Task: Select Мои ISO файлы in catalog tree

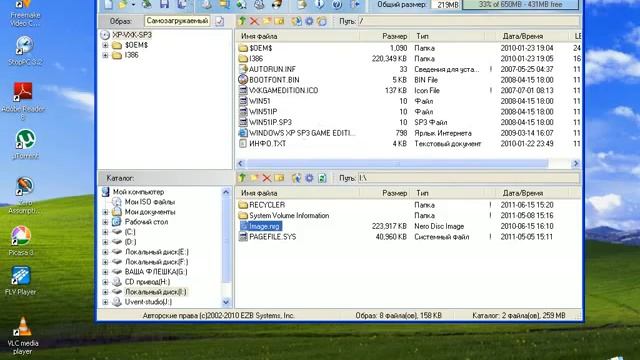Action: 149,202
